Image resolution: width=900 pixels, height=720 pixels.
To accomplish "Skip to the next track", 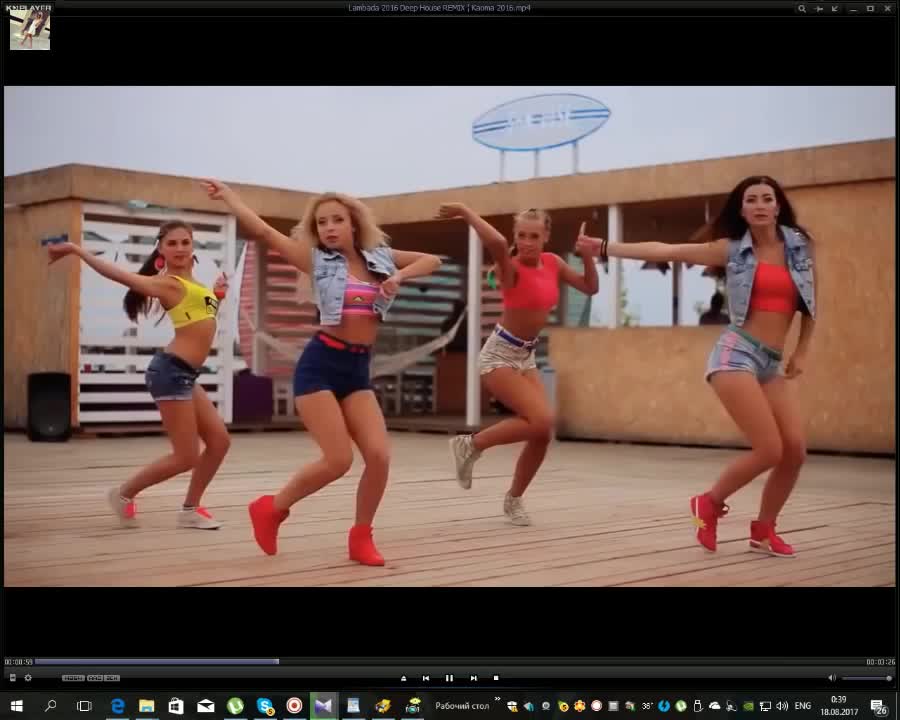I will click(473, 678).
